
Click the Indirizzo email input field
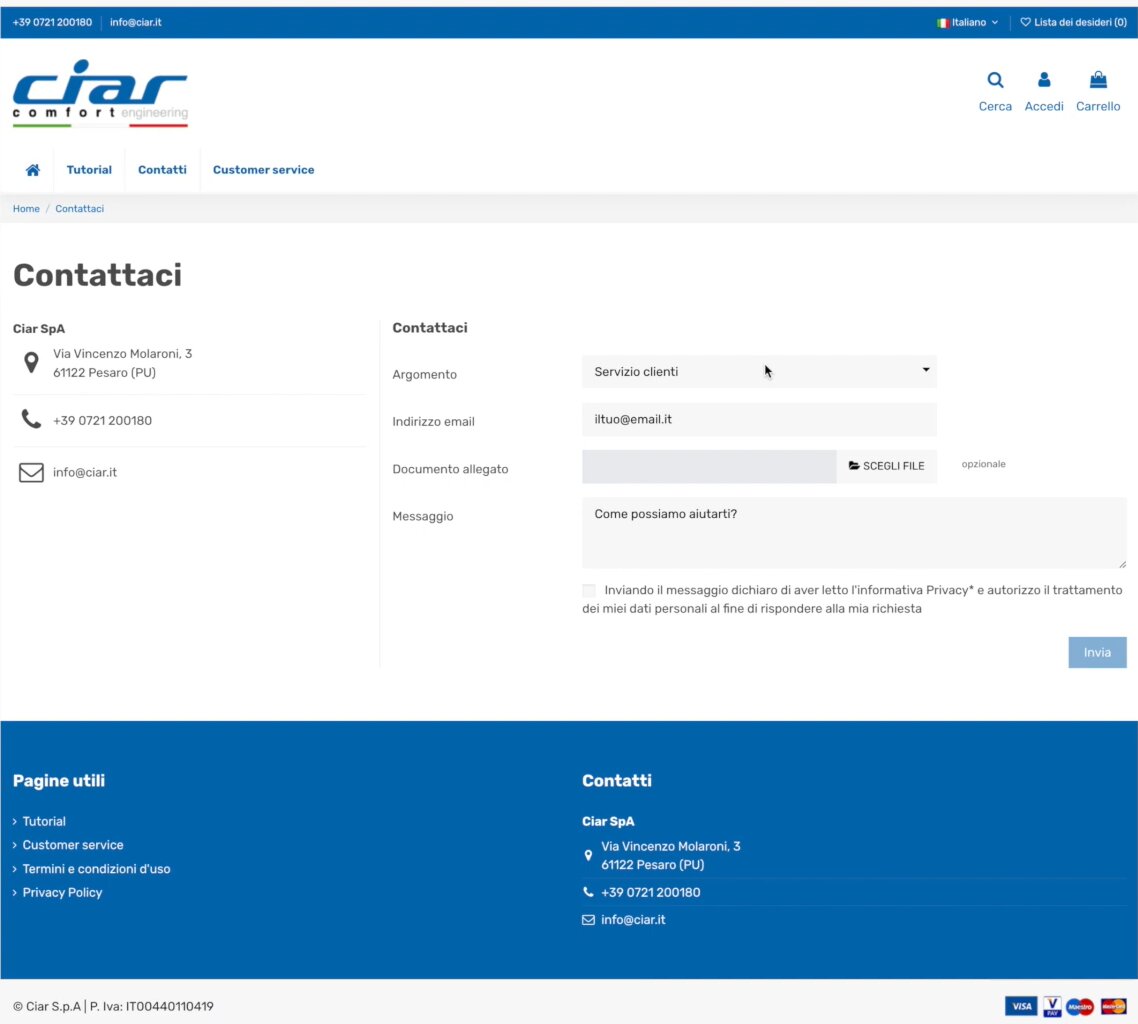(759, 420)
